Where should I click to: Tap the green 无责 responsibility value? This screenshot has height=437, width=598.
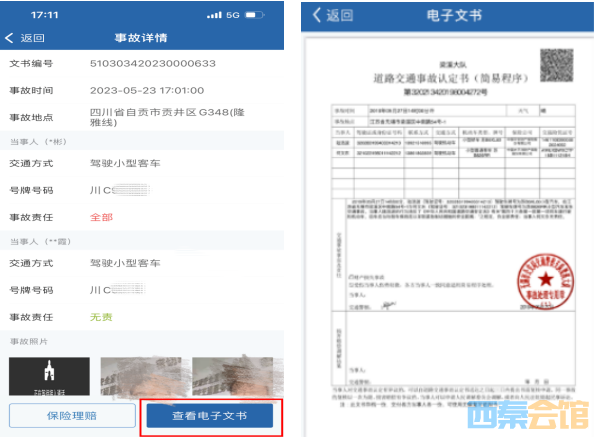pyautogui.click(x=101, y=317)
